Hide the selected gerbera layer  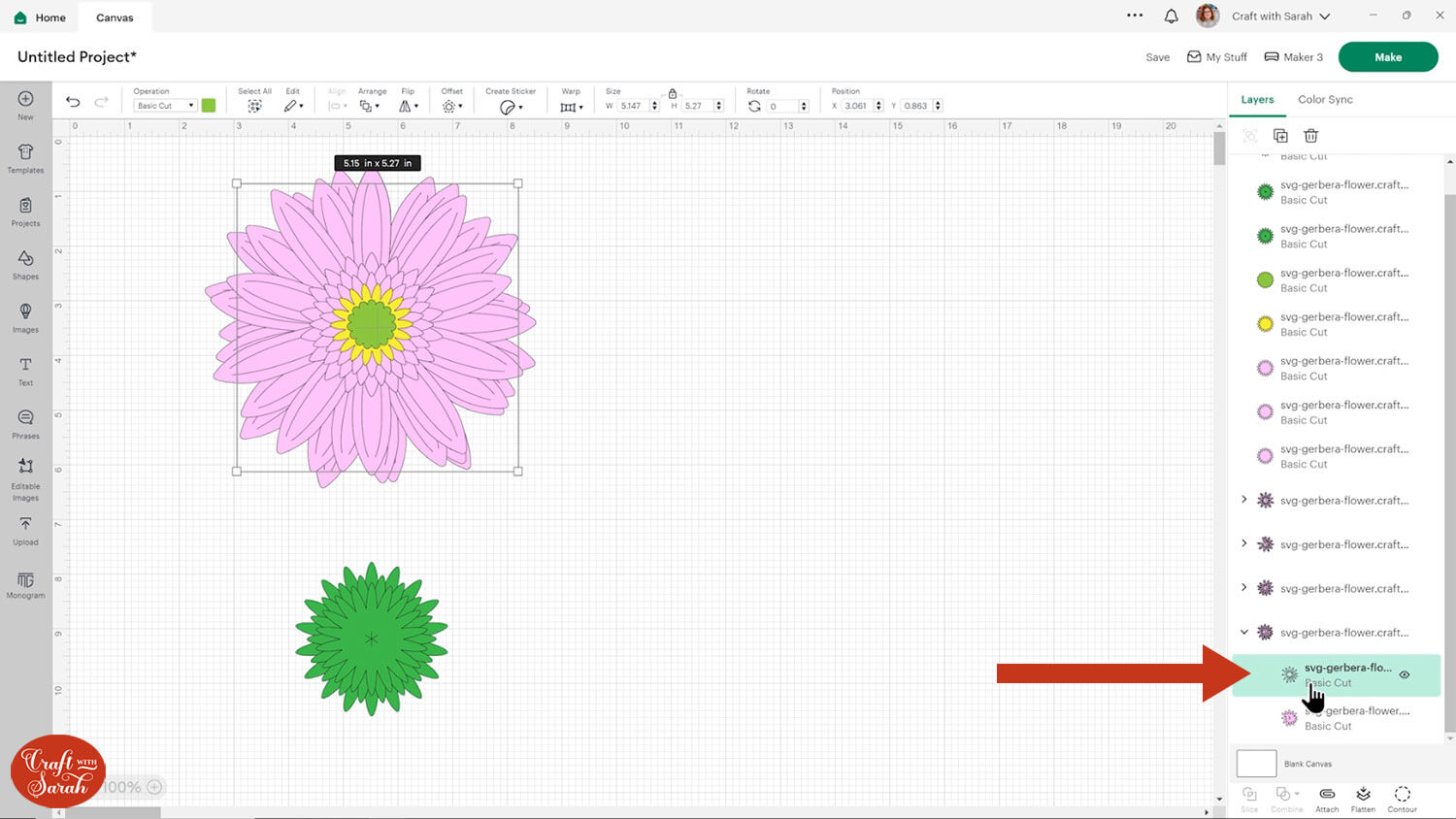pyautogui.click(x=1405, y=674)
